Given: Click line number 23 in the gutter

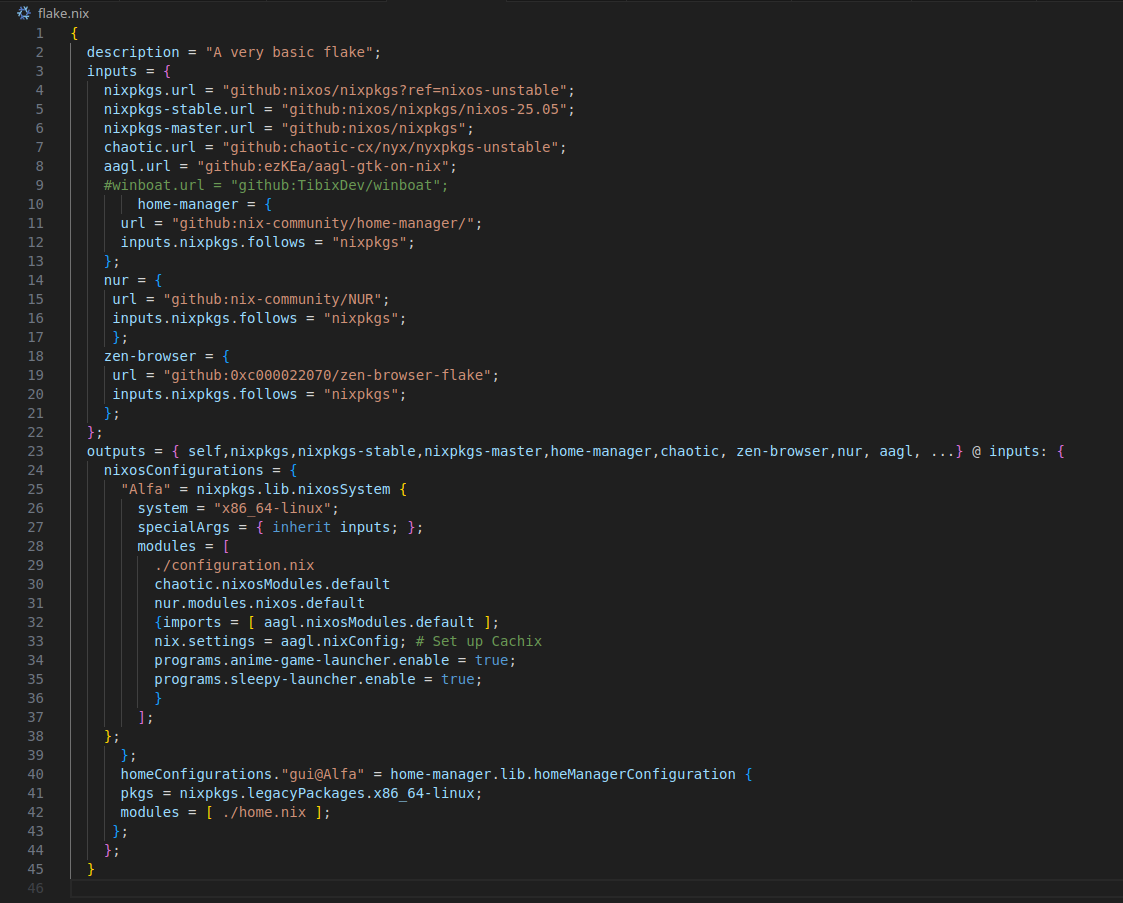Looking at the screenshot, I should point(35,451).
